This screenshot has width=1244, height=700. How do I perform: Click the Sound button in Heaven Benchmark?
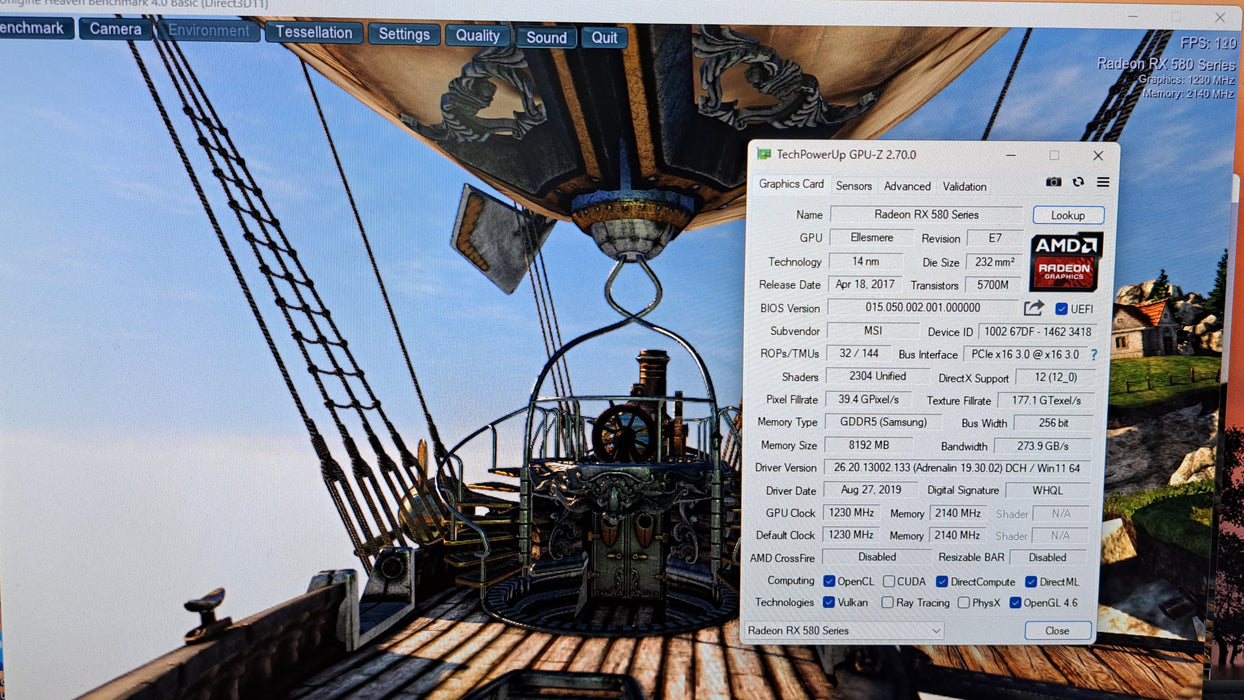pyautogui.click(x=546, y=37)
